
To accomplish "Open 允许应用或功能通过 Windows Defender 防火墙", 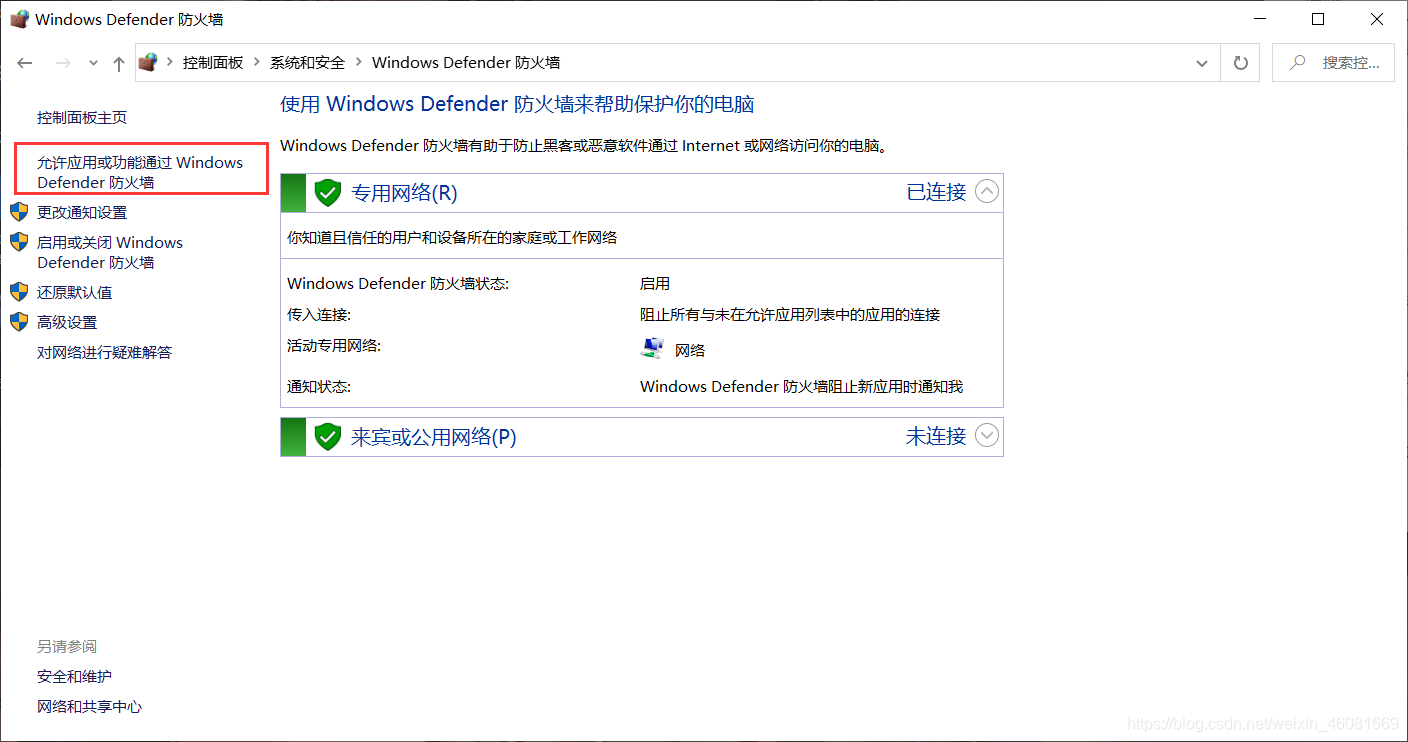I will [x=140, y=172].
